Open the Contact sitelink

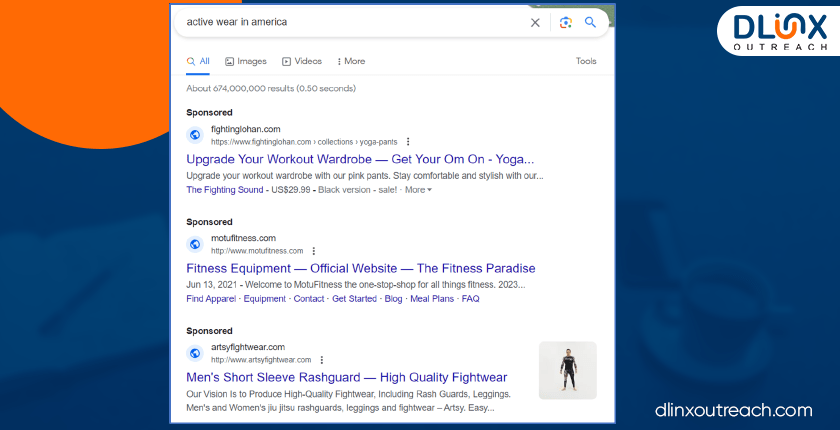(x=309, y=299)
